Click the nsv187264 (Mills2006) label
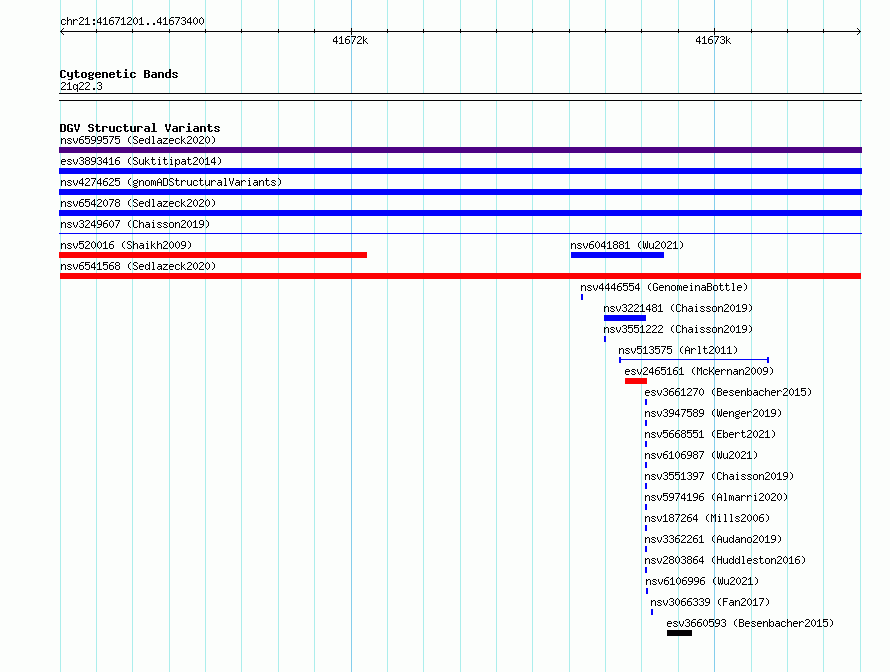The image size is (890, 672). pos(707,518)
